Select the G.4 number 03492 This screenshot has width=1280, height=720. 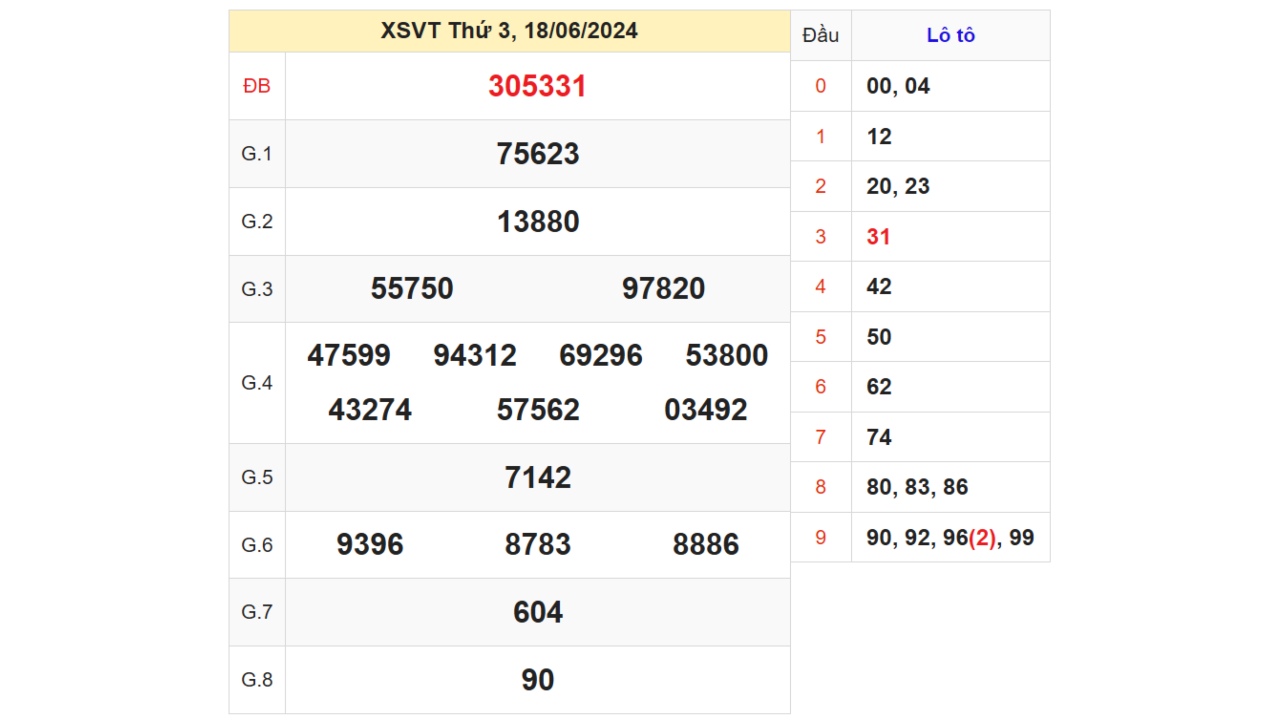(x=706, y=410)
